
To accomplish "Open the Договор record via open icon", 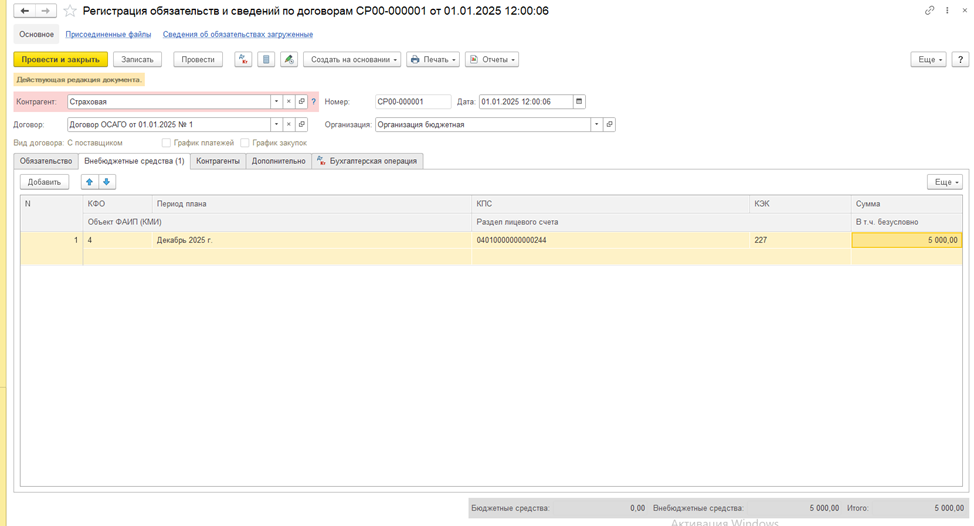I will click(x=301, y=124).
